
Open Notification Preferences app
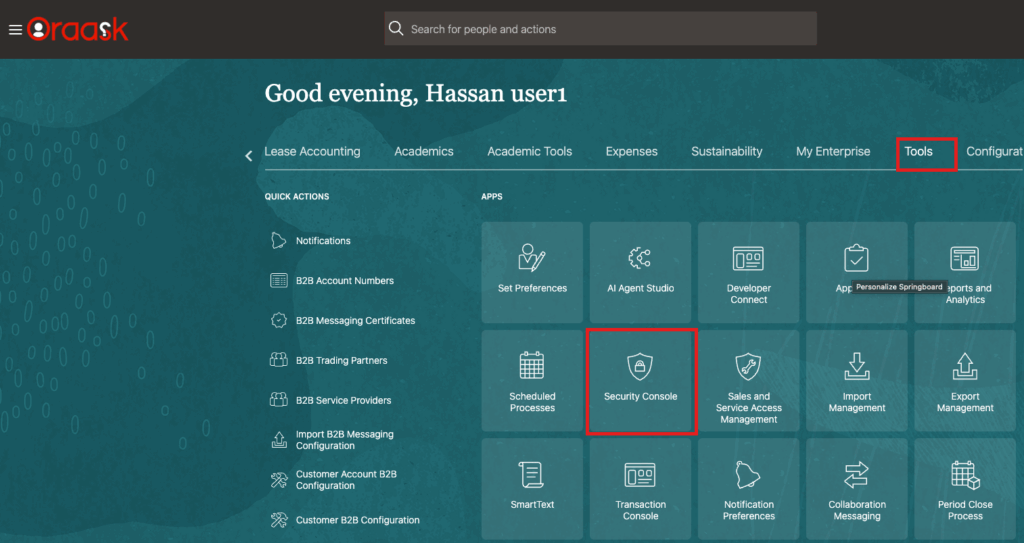click(748, 489)
